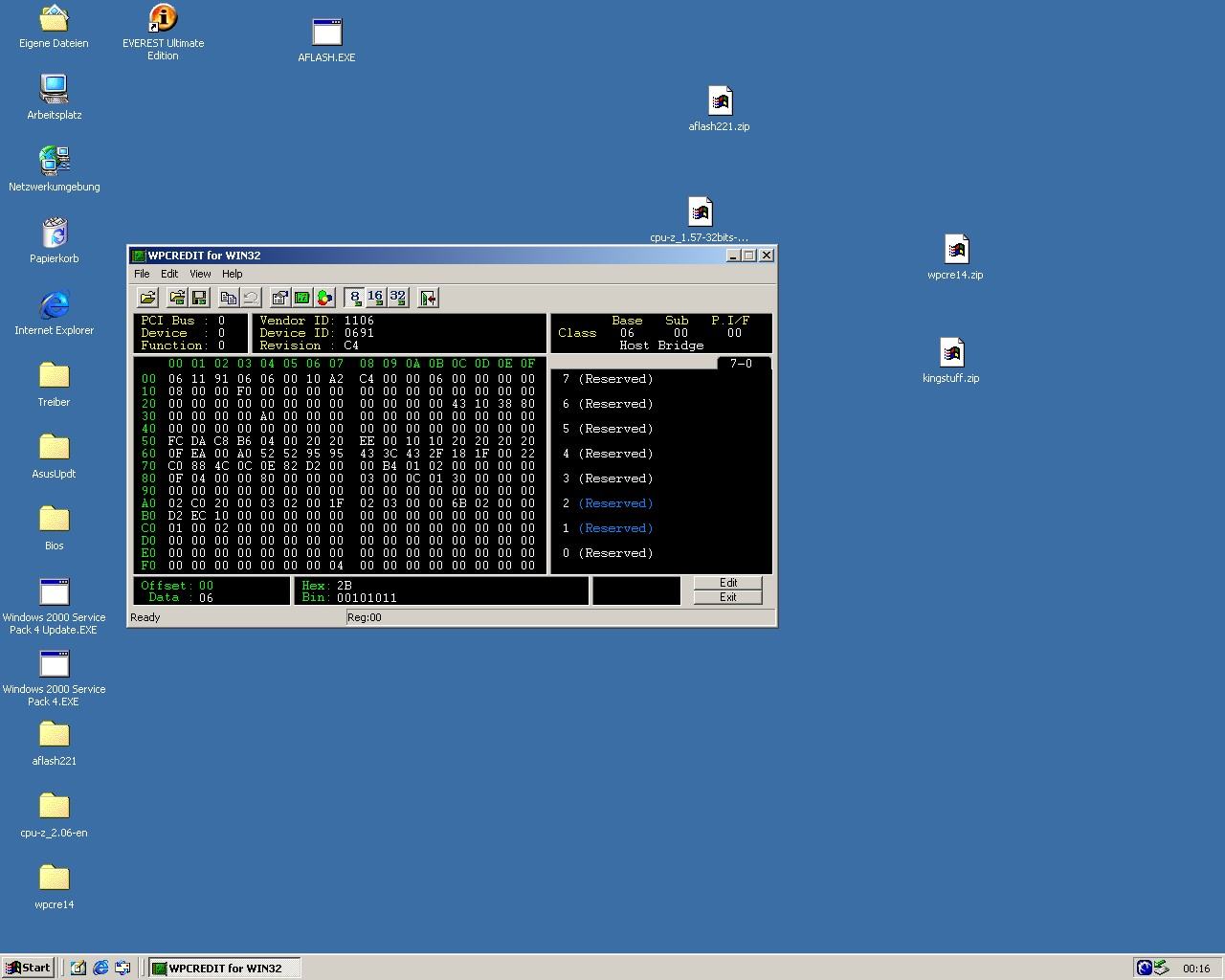
Task: Select the aflash221.zip desktop file
Action: (x=720, y=108)
